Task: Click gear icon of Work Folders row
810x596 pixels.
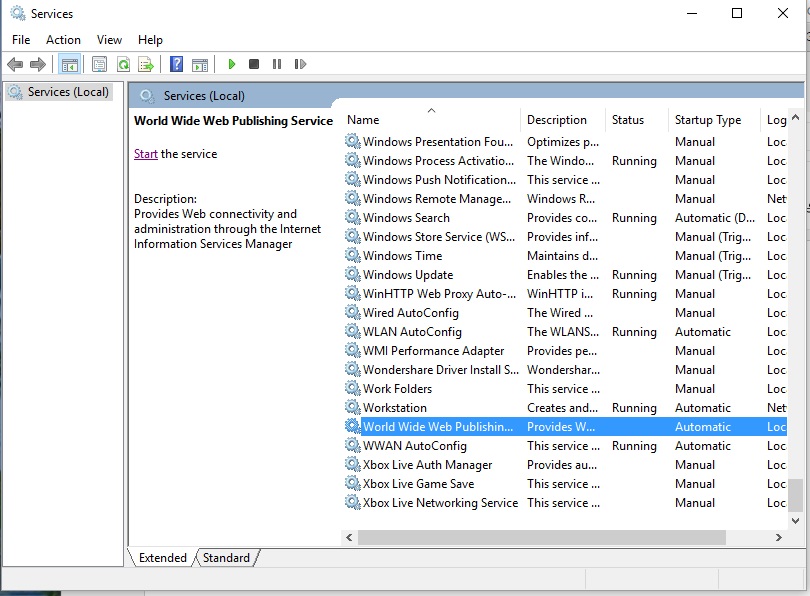Action: pos(352,388)
